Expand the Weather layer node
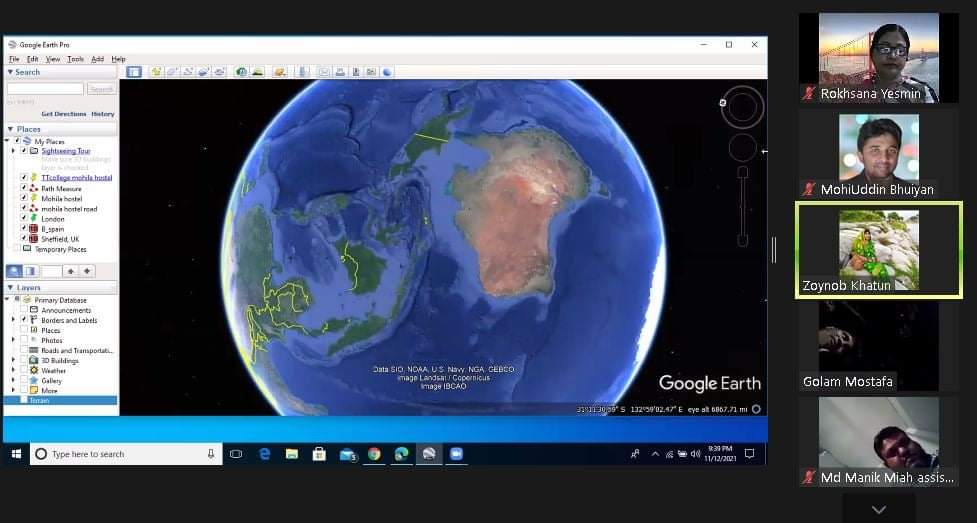The height and width of the screenshot is (523, 977). [14, 370]
